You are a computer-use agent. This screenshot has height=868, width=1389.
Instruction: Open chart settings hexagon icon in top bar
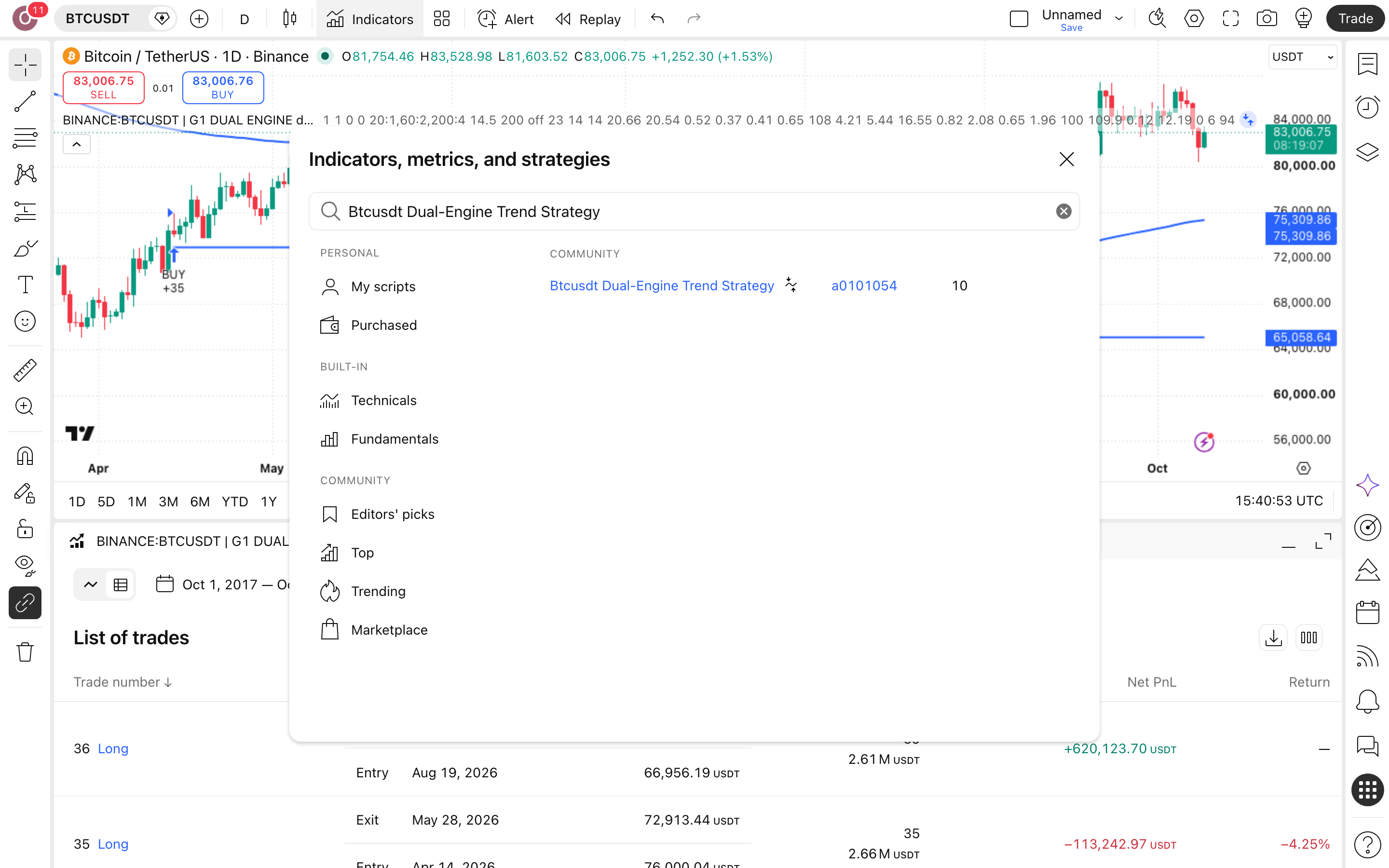1194,19
